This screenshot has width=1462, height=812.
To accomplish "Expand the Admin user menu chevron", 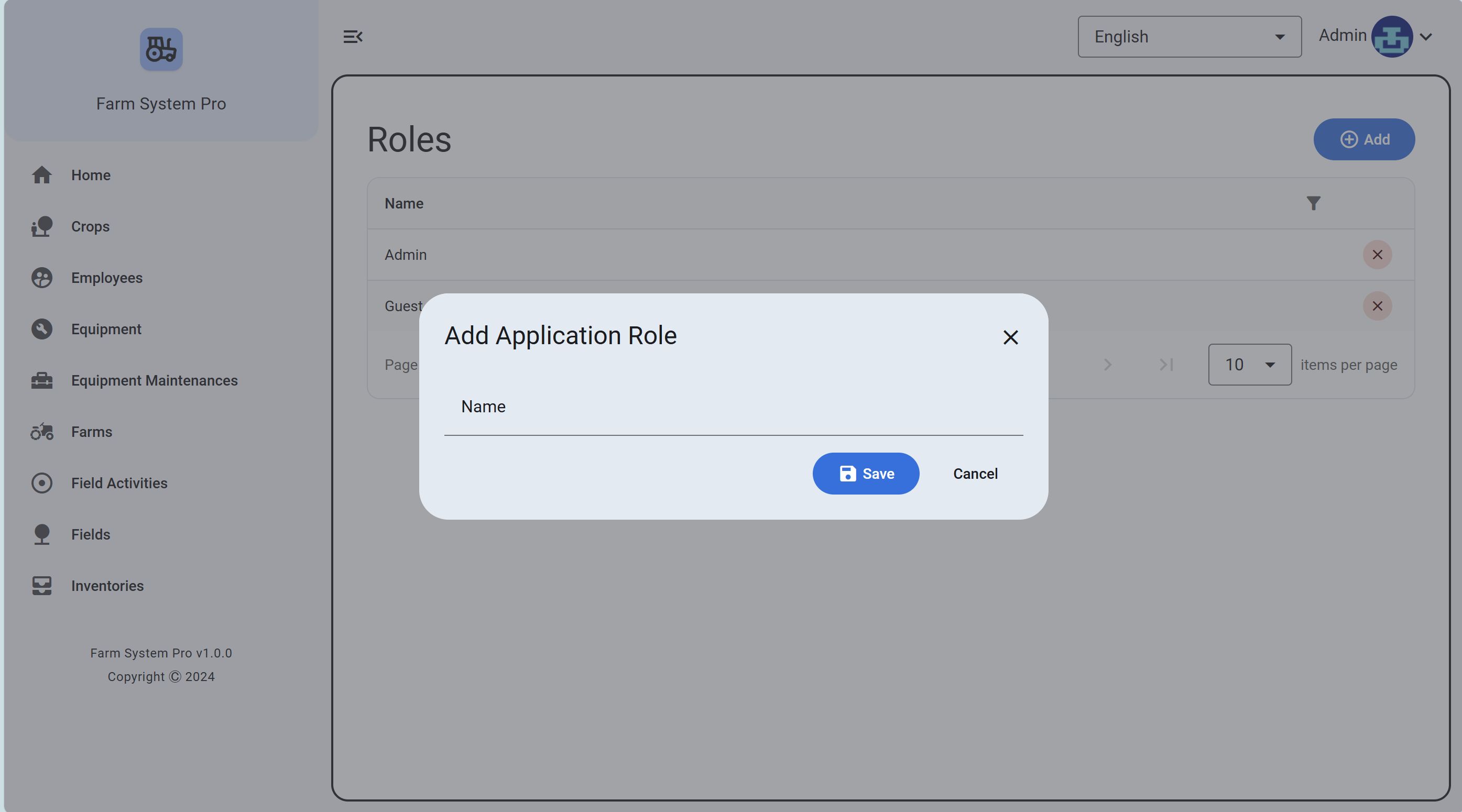I will 1426,37.
